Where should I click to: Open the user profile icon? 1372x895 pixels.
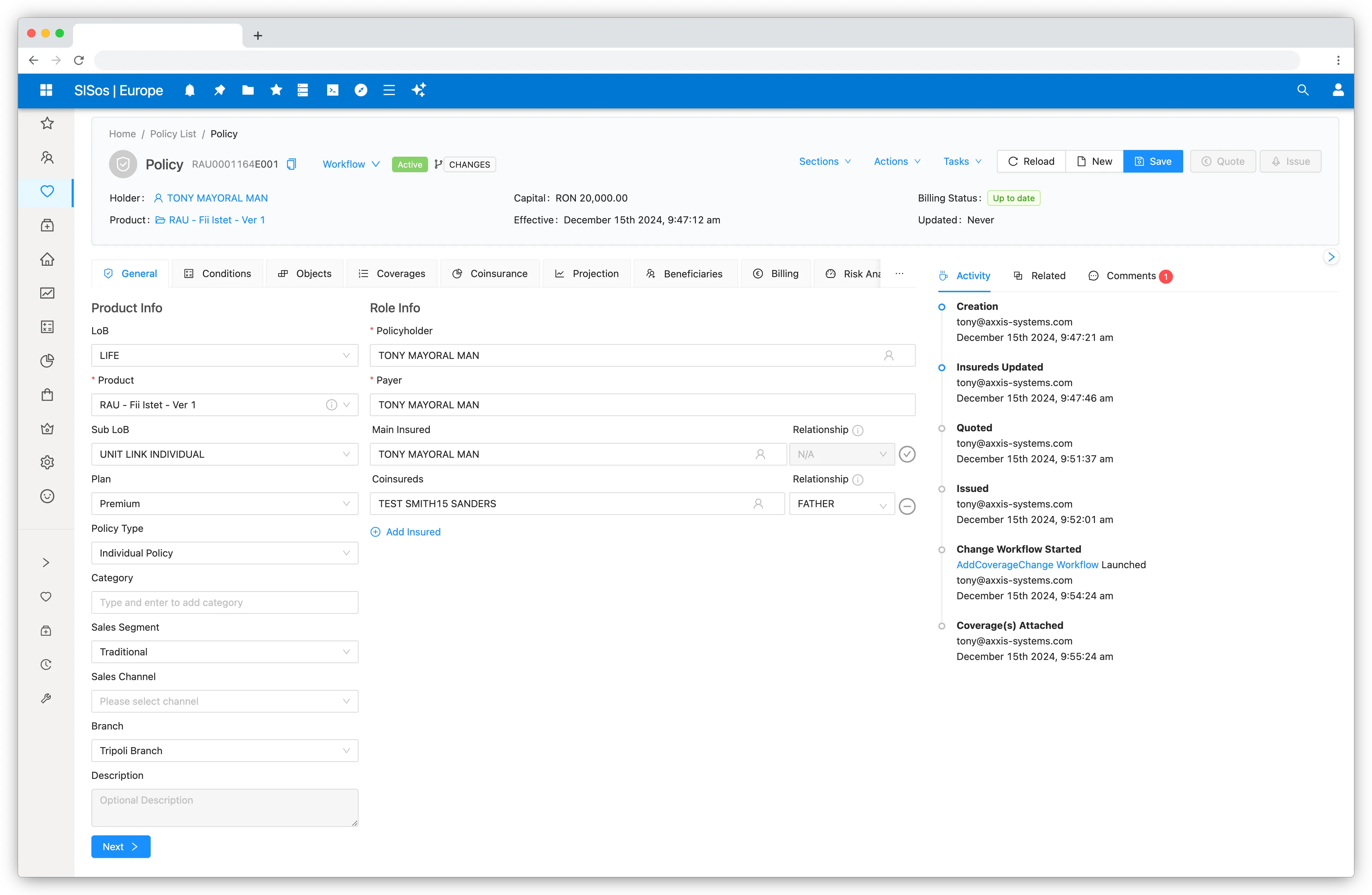1338,90
